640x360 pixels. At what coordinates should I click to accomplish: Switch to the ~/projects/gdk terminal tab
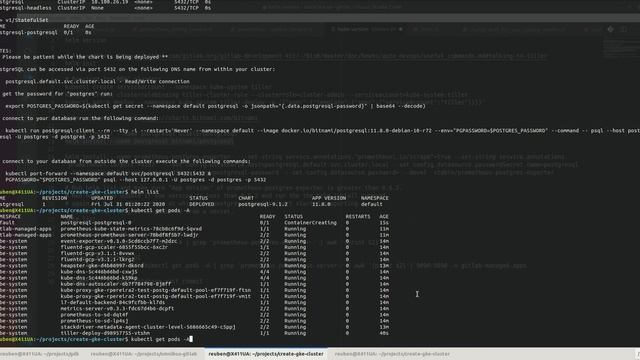[x=40, y=354]
